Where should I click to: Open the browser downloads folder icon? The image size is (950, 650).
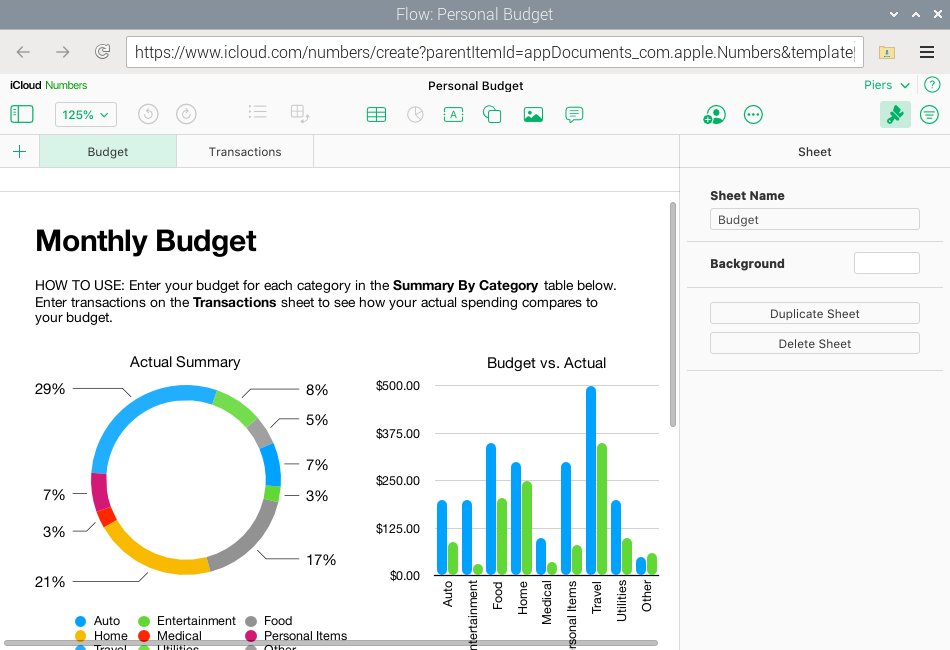[887, 52]
